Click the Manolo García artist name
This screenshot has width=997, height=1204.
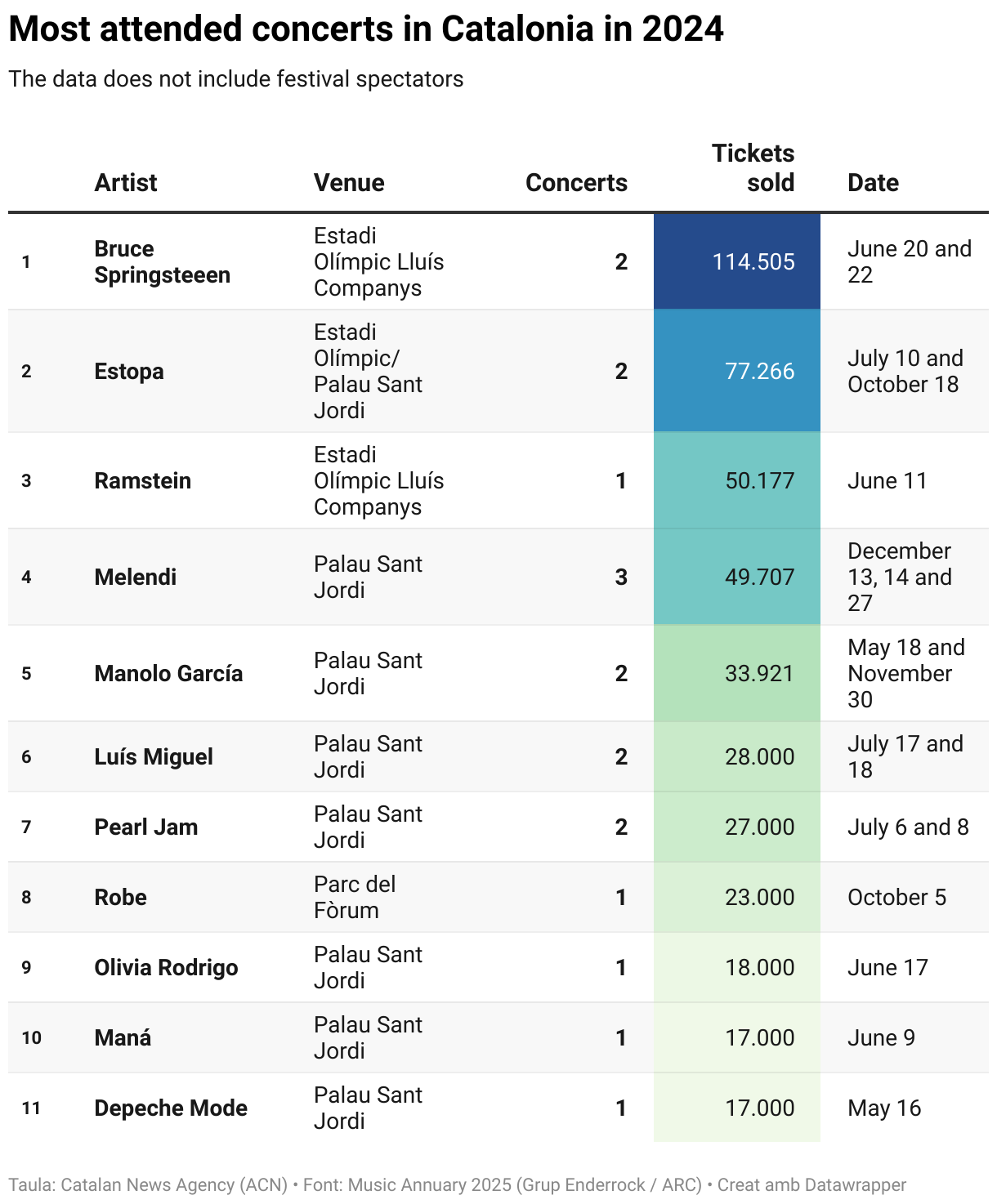[x=168, y=673]
